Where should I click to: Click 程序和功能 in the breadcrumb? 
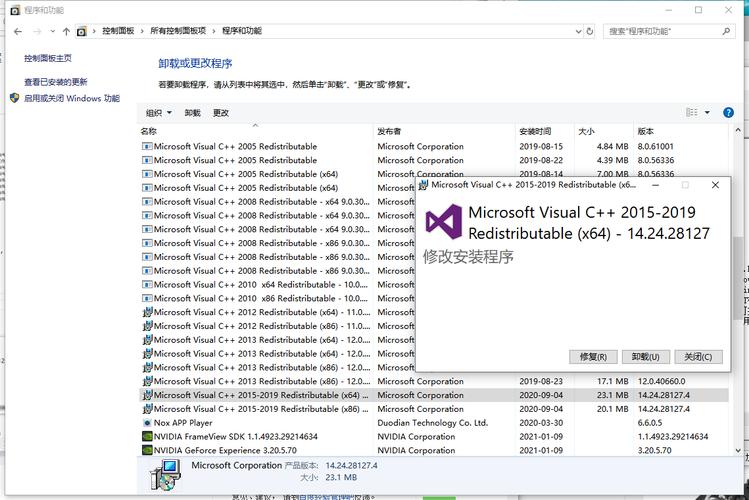tap(242, 31)
